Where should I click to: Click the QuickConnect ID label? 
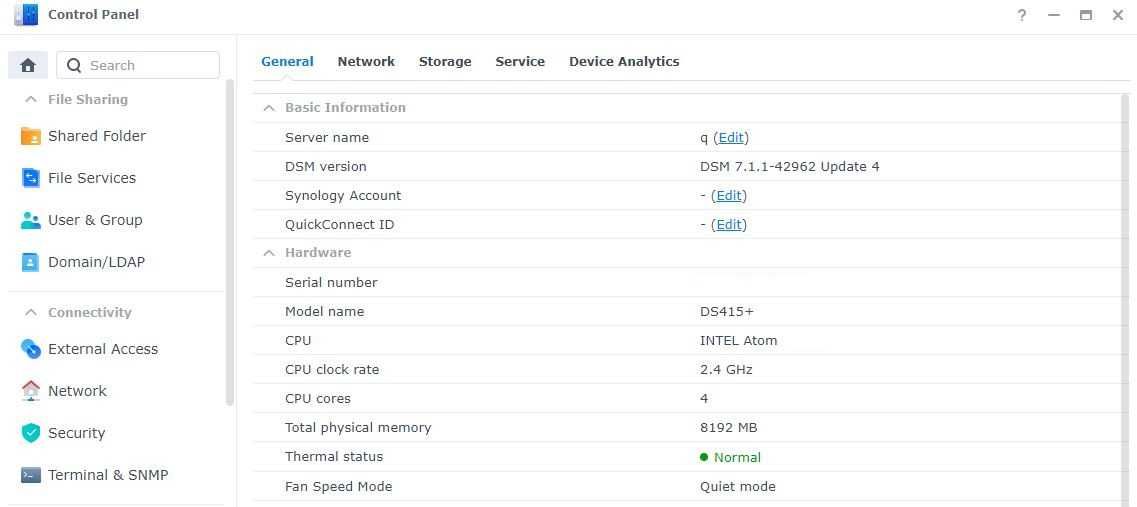click(339, 224)
